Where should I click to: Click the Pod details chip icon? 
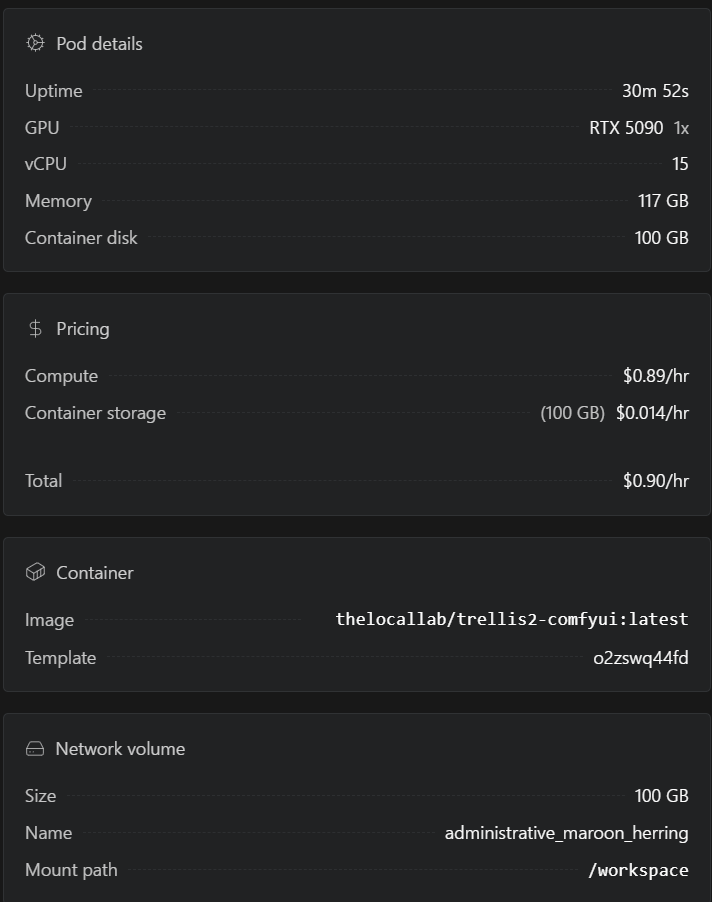(35, 43)
